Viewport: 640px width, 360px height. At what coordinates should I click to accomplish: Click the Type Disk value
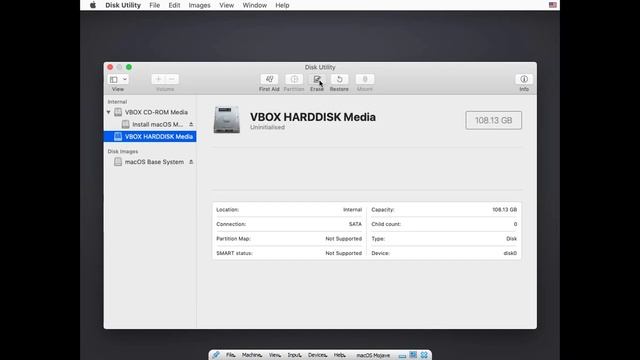[511, 239]
